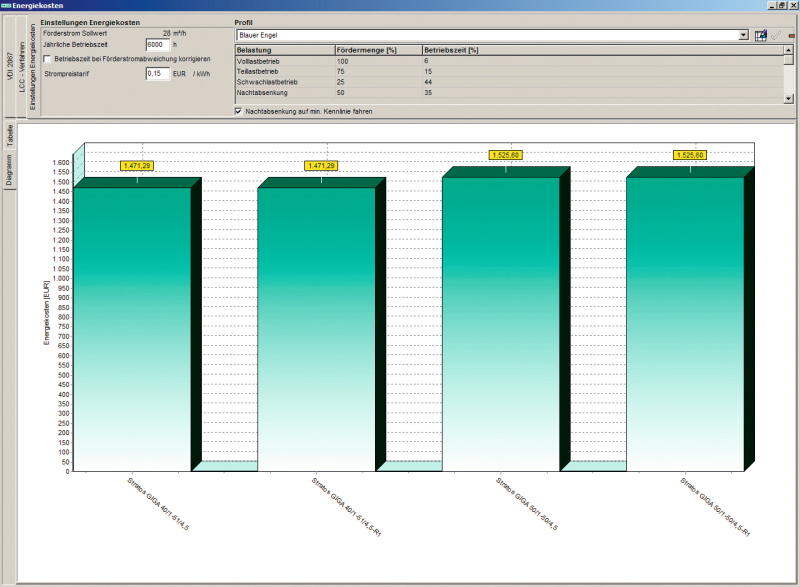800x587 pixels.
Task: Click Betriebszeit value 44 for Schwachlastbetrieb
Action: [x=428, y=82]
